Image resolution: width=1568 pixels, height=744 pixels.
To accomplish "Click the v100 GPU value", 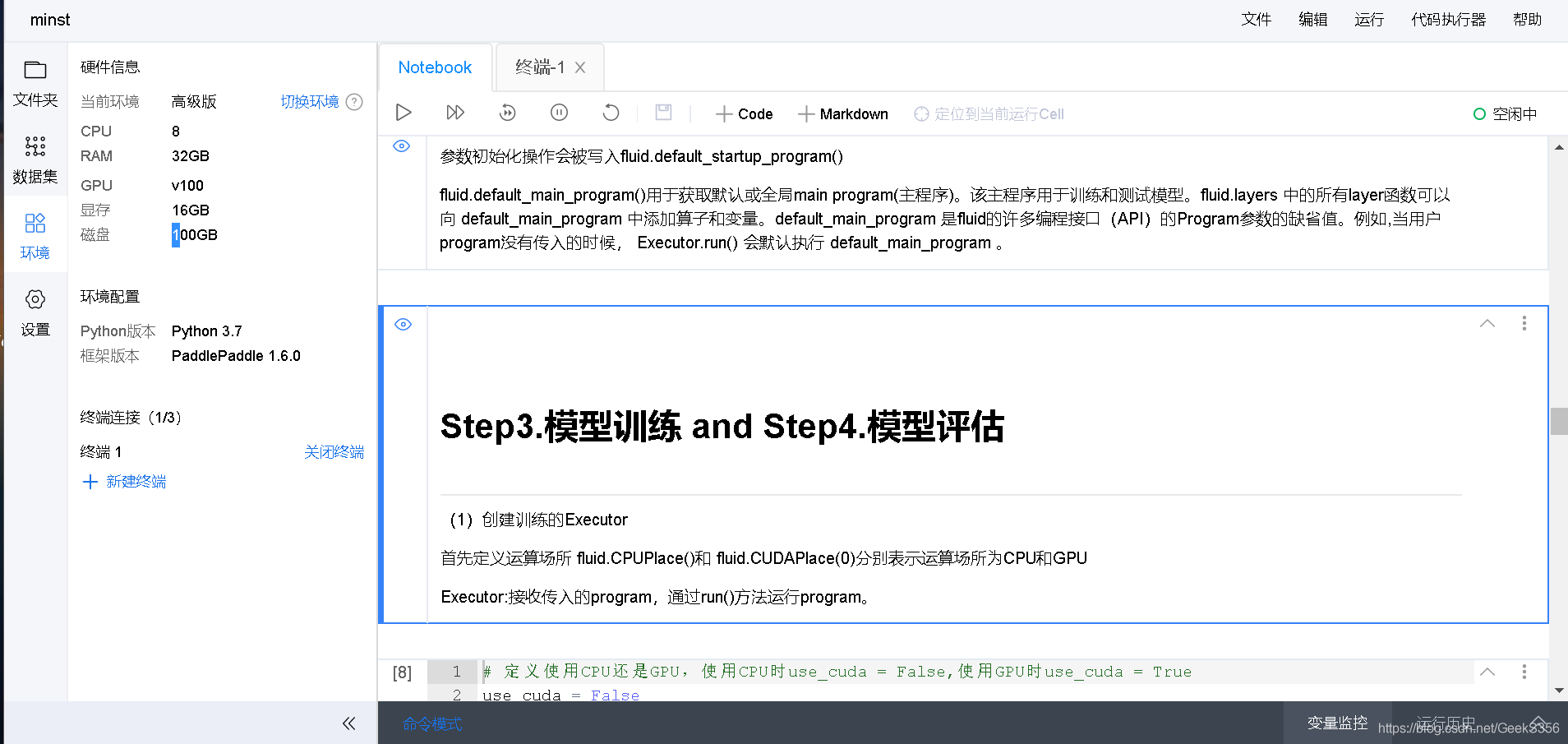I will point(187,186).
